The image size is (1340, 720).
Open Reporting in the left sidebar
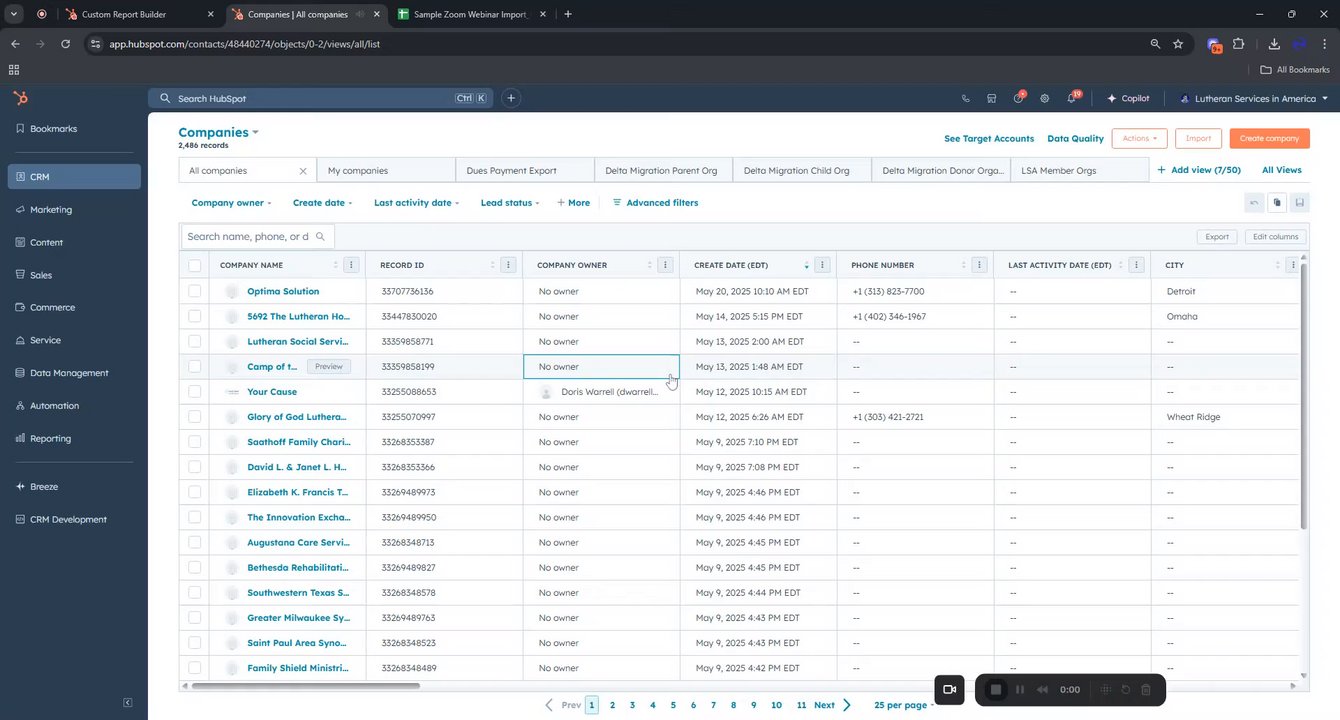coord(50,438)
